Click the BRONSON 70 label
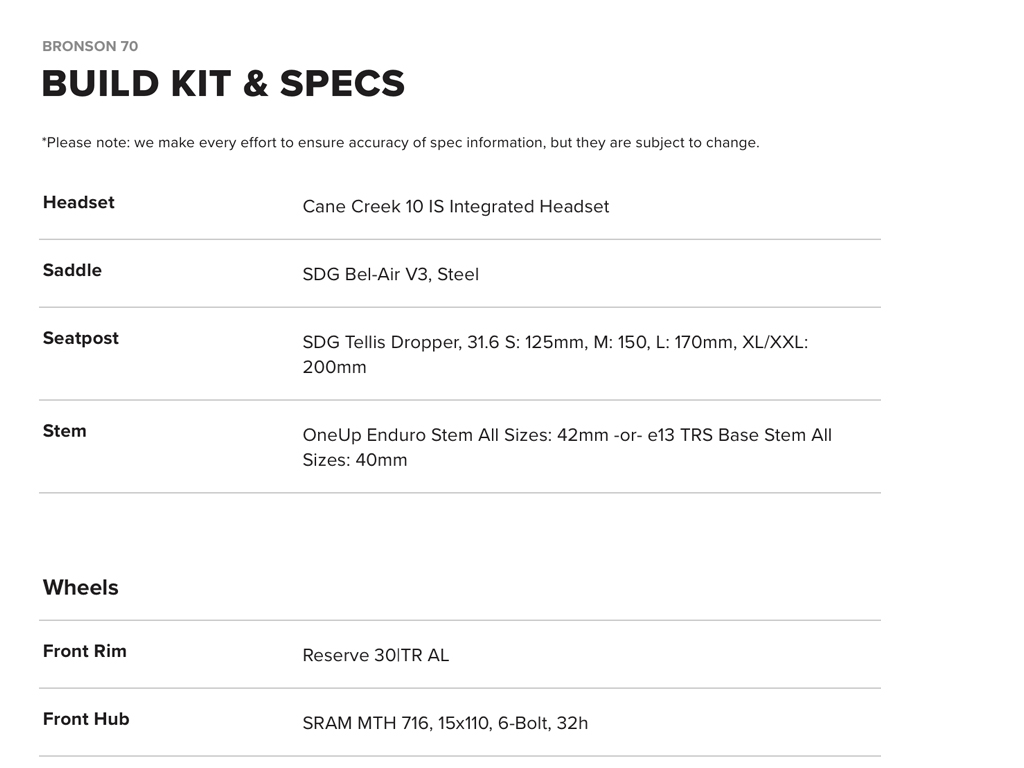 pyautogui.click(x=90, y=46)
